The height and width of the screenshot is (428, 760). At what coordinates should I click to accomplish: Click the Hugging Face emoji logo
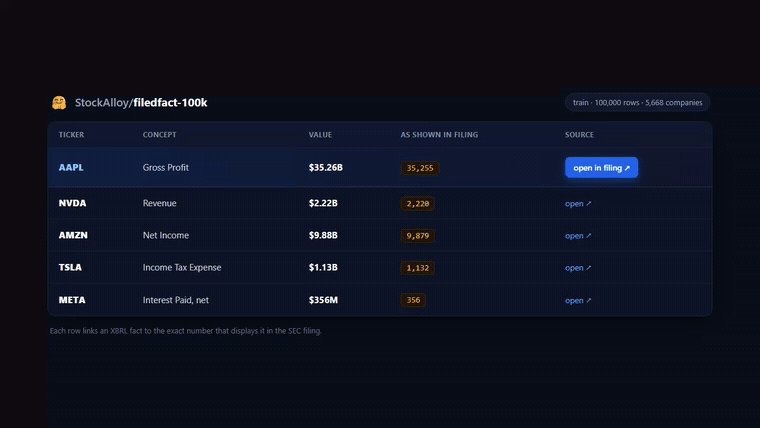point(59,103)
